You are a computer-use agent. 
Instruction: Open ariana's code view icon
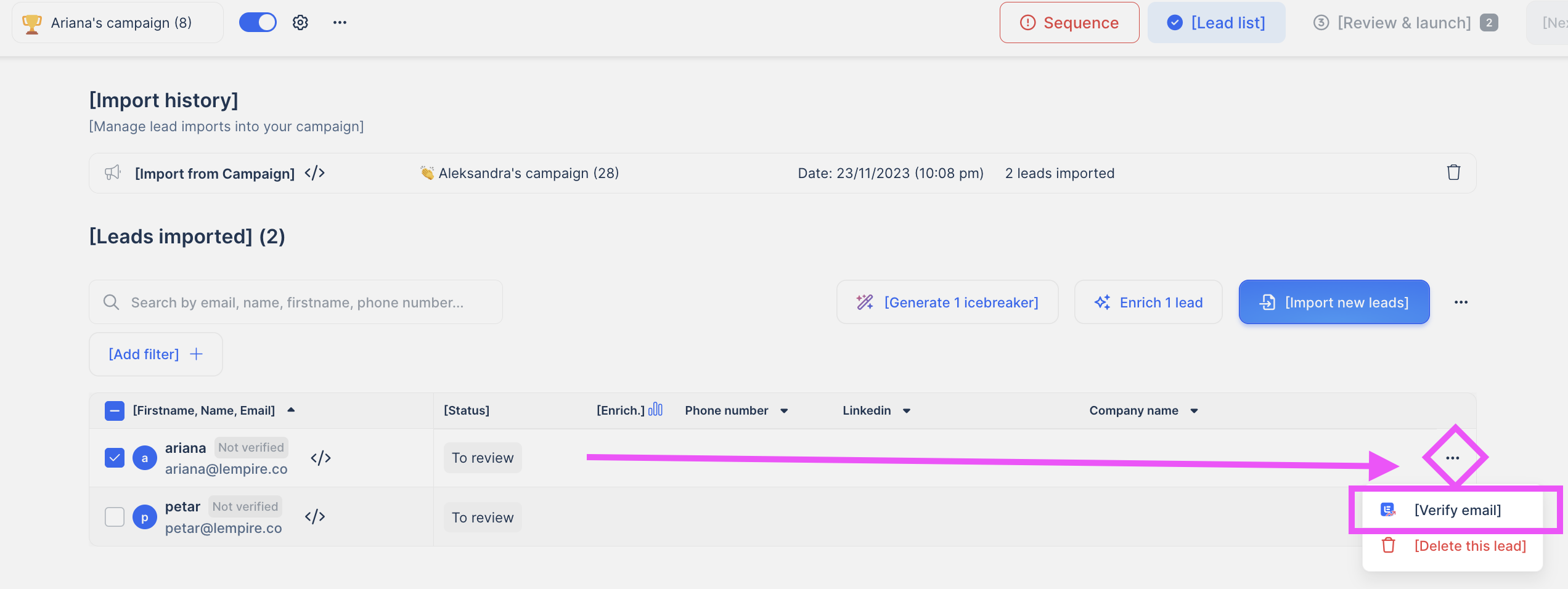321,457
